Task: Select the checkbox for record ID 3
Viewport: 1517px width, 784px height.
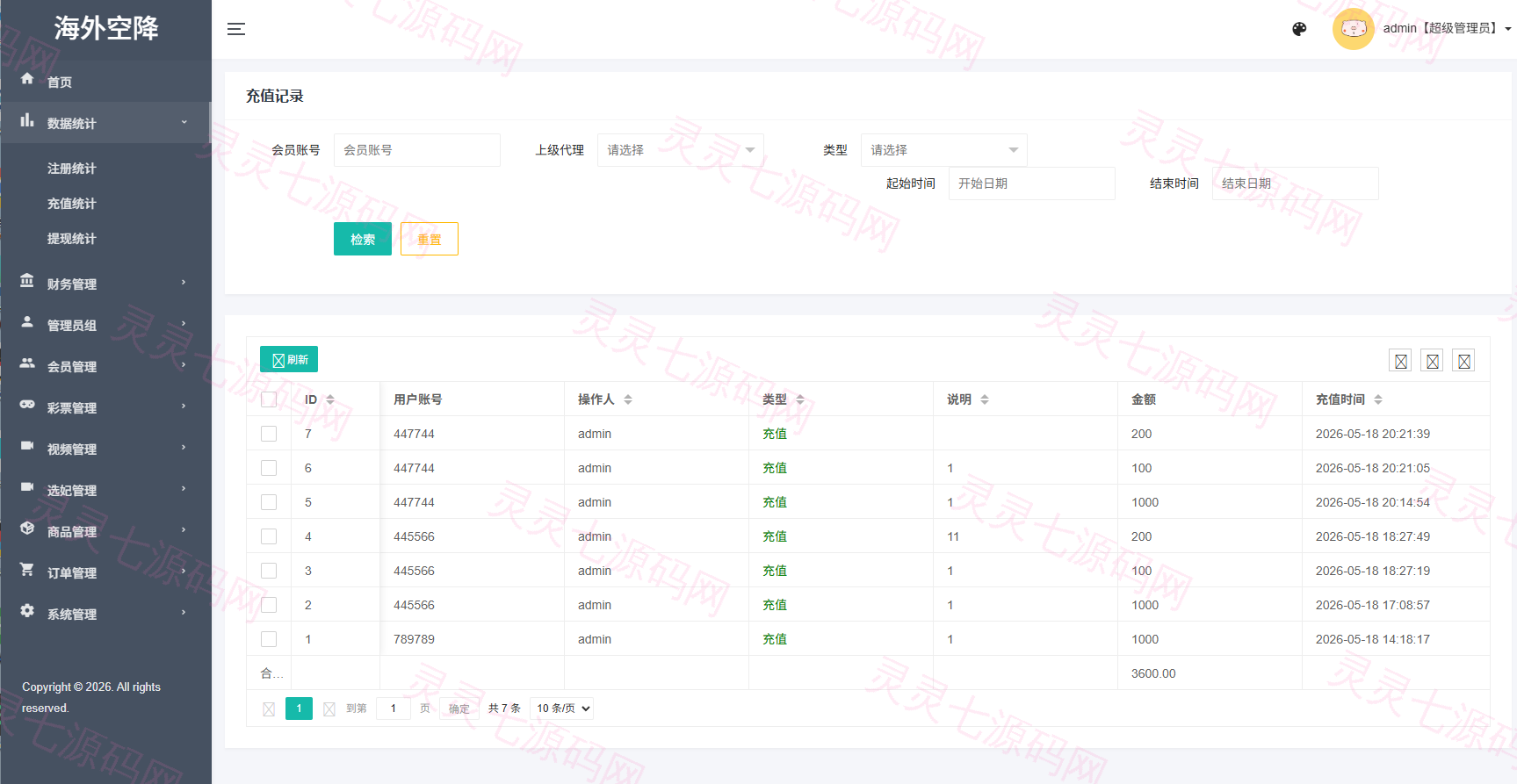Action: click(x=269, y=571)
